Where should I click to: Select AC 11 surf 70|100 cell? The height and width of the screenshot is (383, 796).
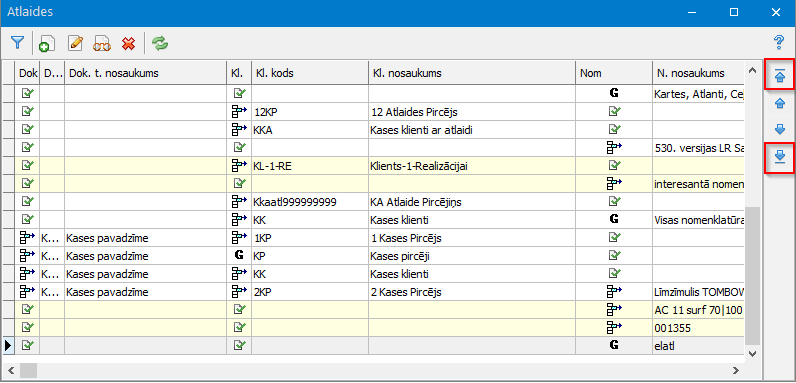[x=698, y=309]
